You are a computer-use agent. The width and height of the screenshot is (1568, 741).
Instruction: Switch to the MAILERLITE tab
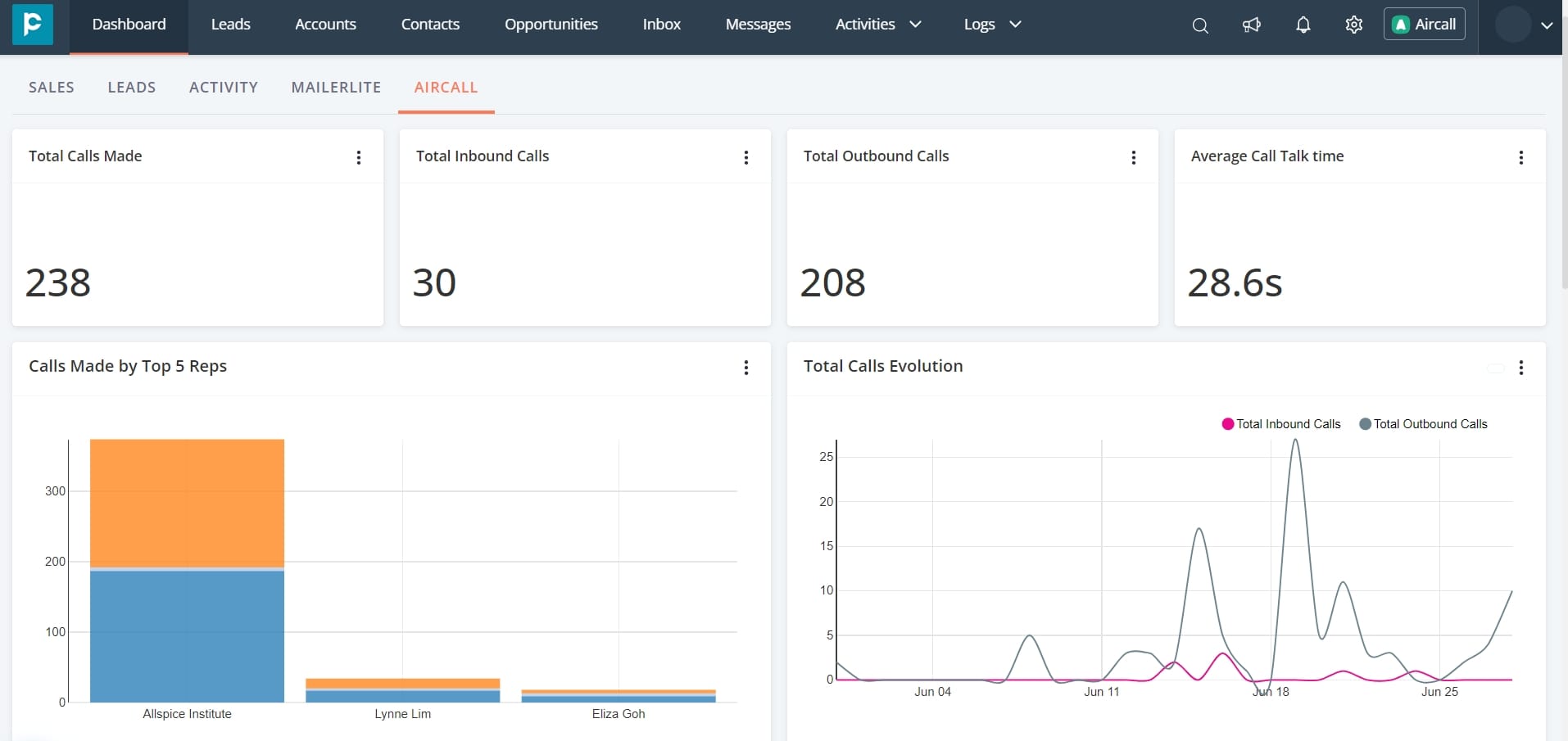[x=336, y=87]
